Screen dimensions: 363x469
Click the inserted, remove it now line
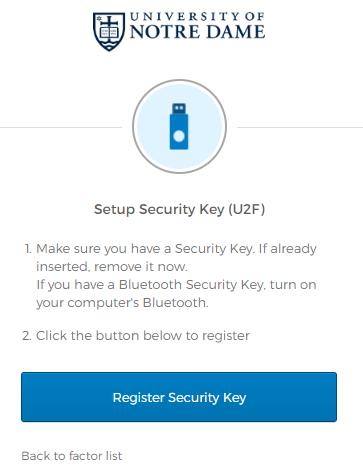[x=112, y=267]
